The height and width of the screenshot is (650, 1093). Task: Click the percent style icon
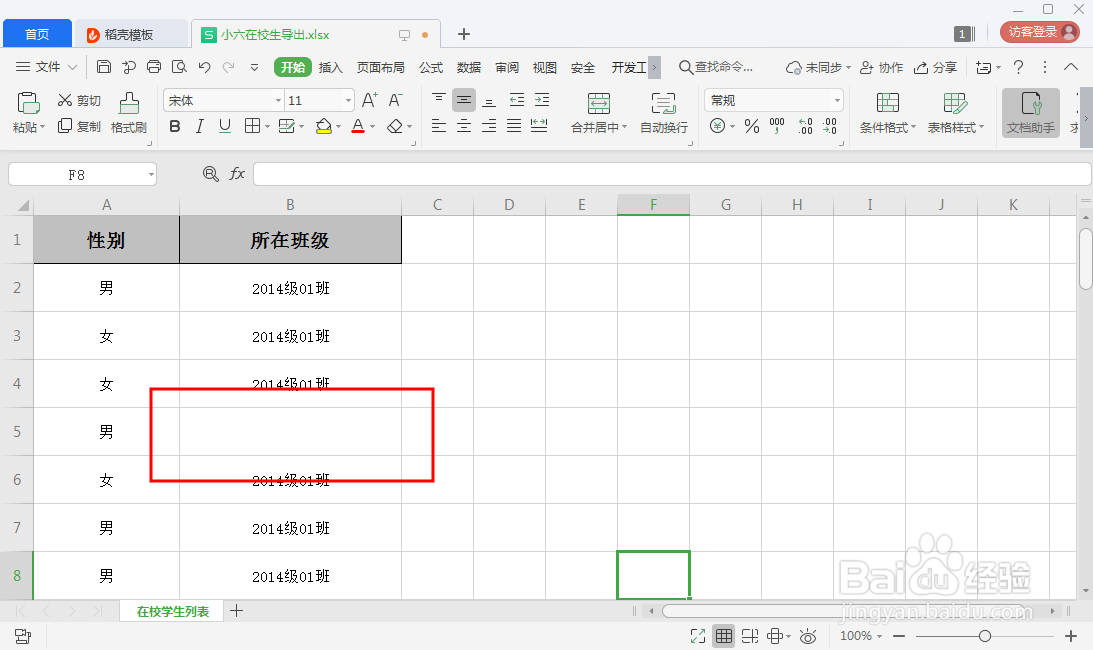coord(752,127)
